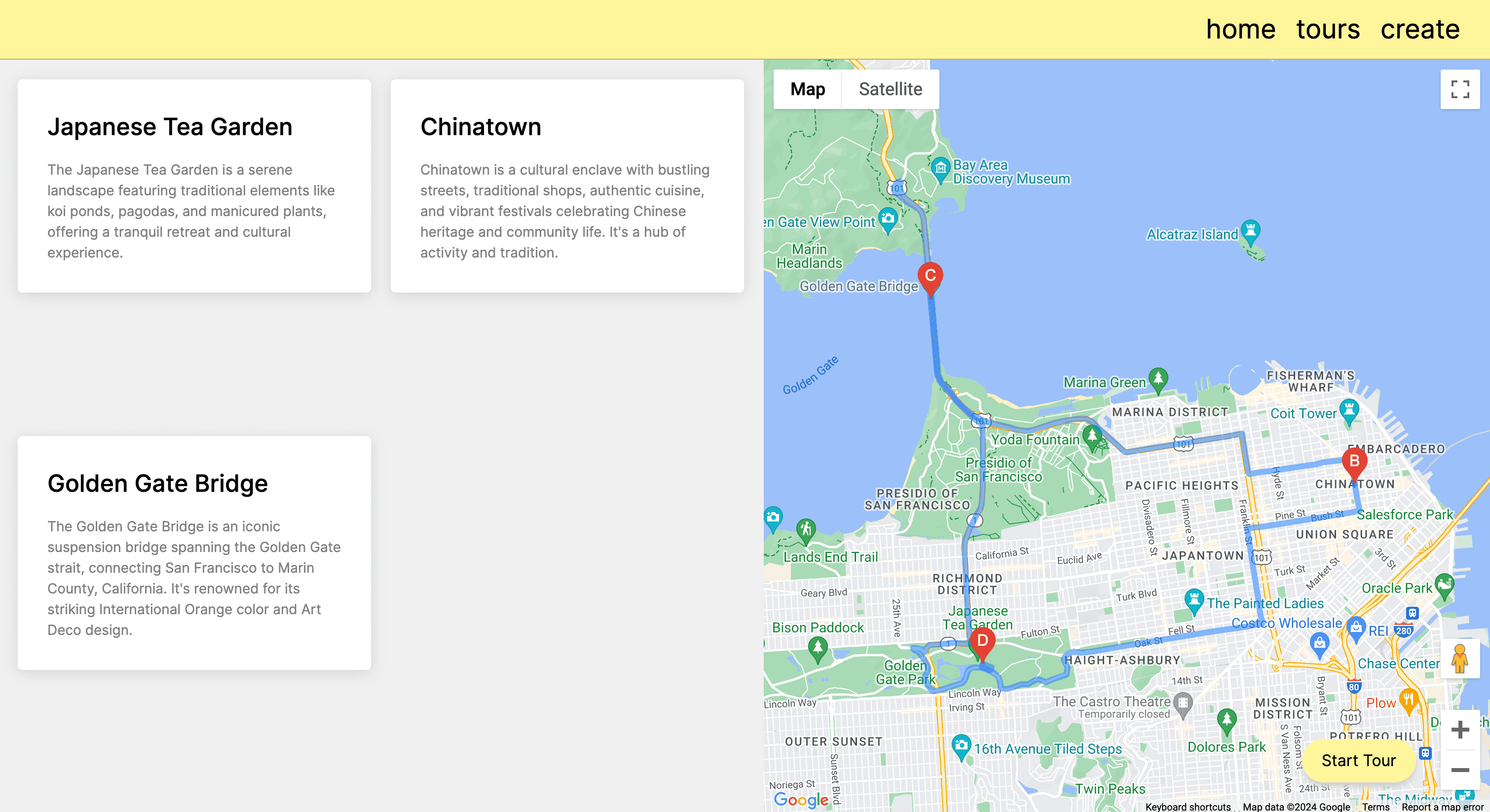Select the Map view type
Screen dimensions: 1490x812
(808, 89)
